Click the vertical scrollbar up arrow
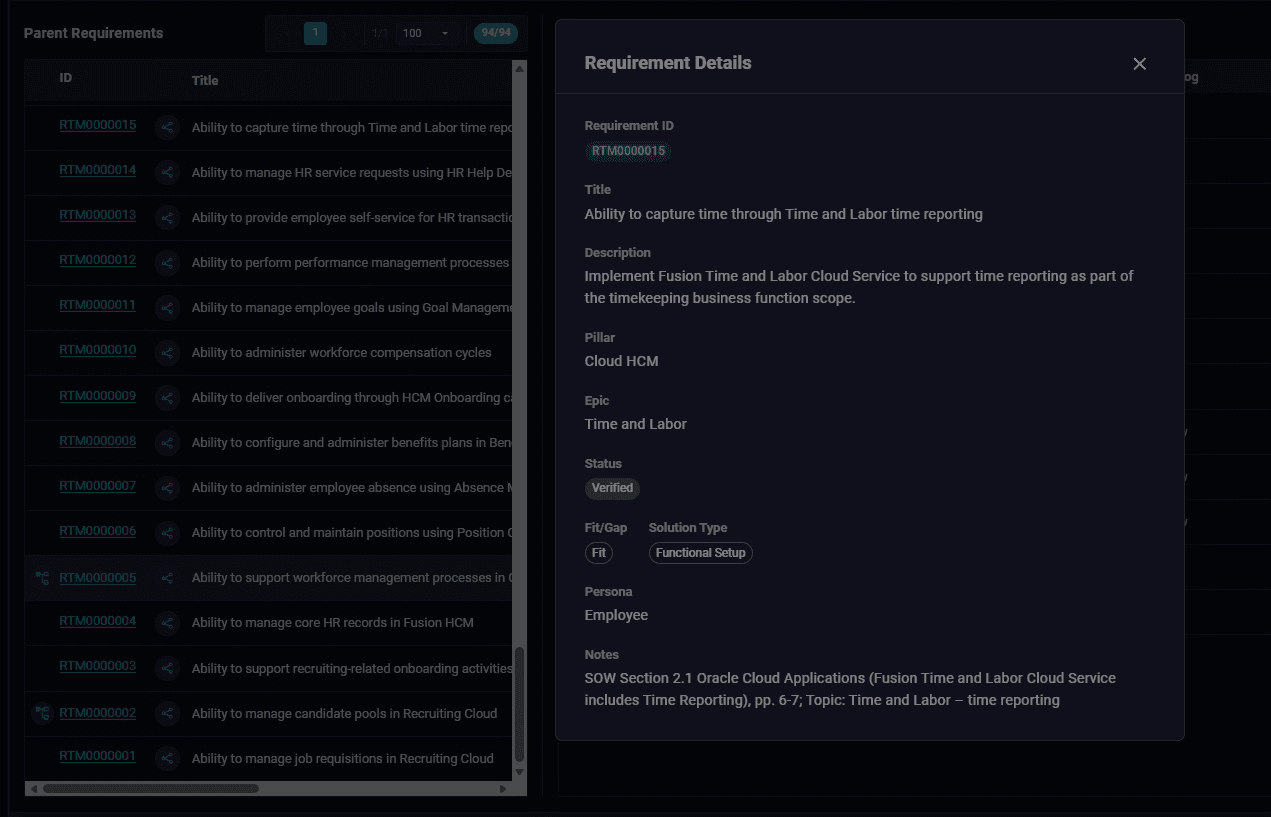 click(519, 69)
